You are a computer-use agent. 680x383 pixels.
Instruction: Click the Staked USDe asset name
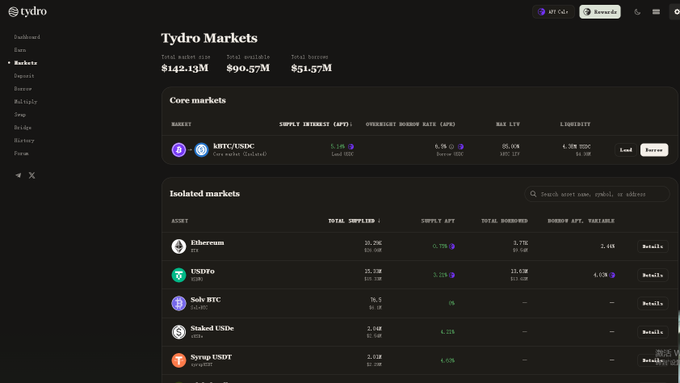click(x=212, y=328)
